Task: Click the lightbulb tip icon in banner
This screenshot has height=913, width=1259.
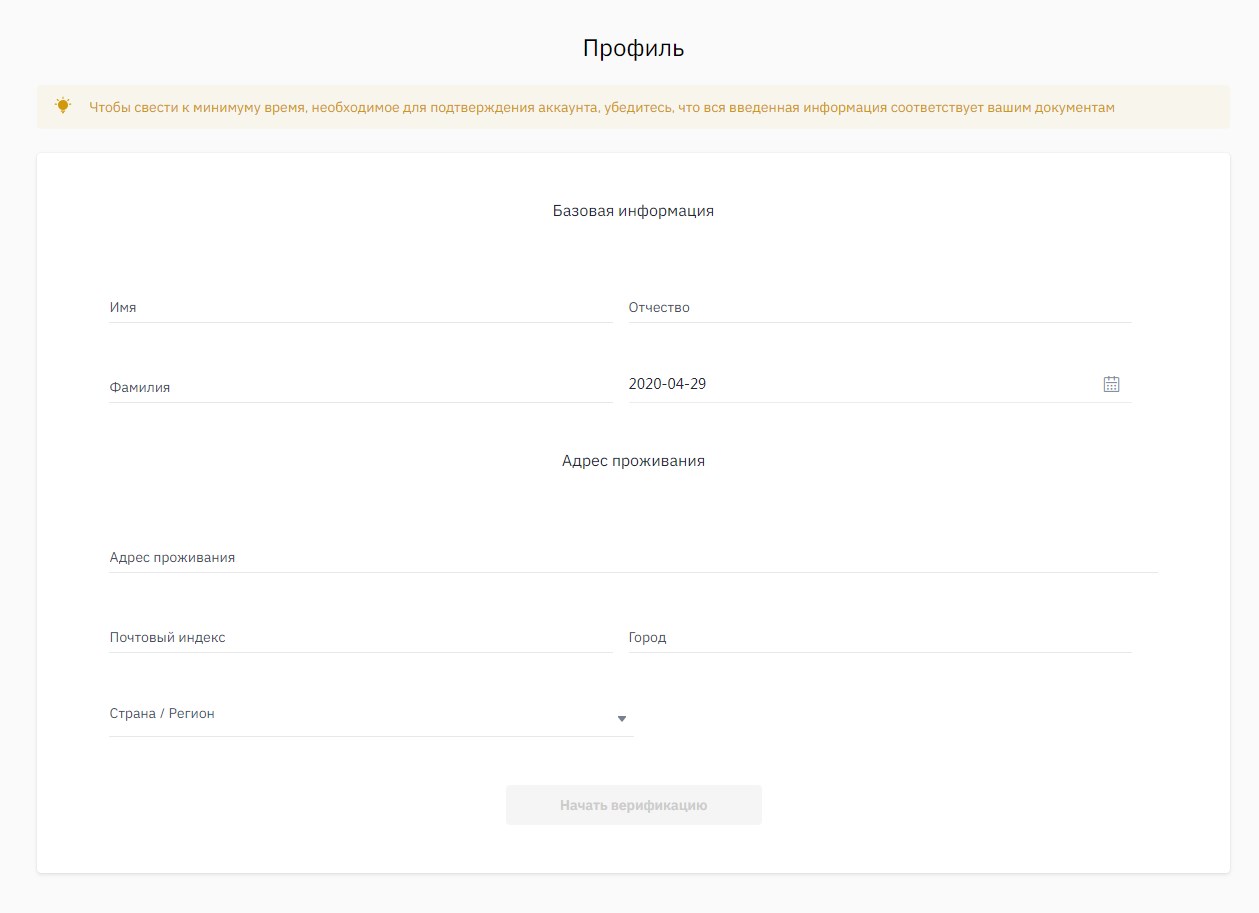Action: (63, 106)
